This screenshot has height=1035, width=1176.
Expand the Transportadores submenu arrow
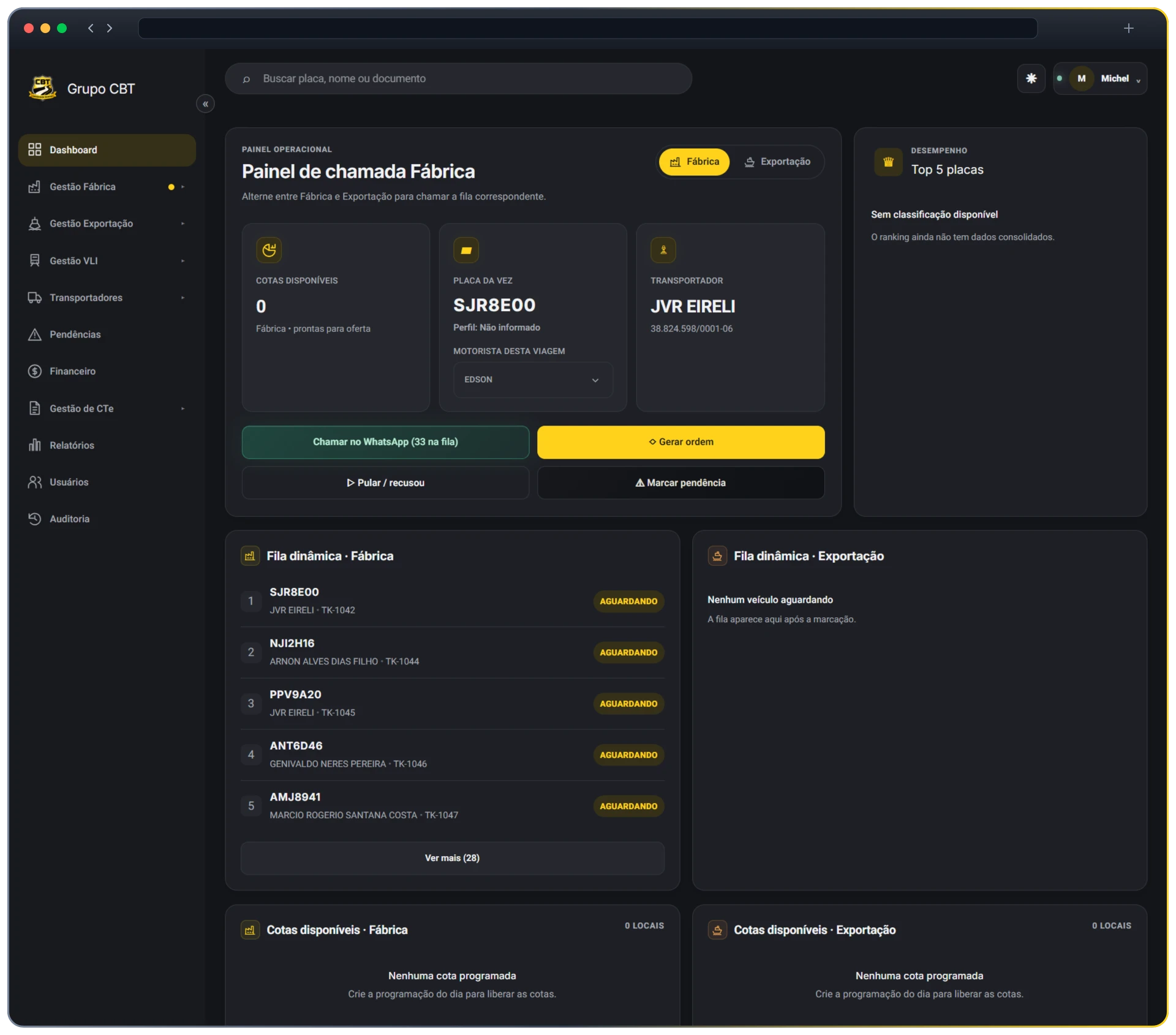pos(183,298)
